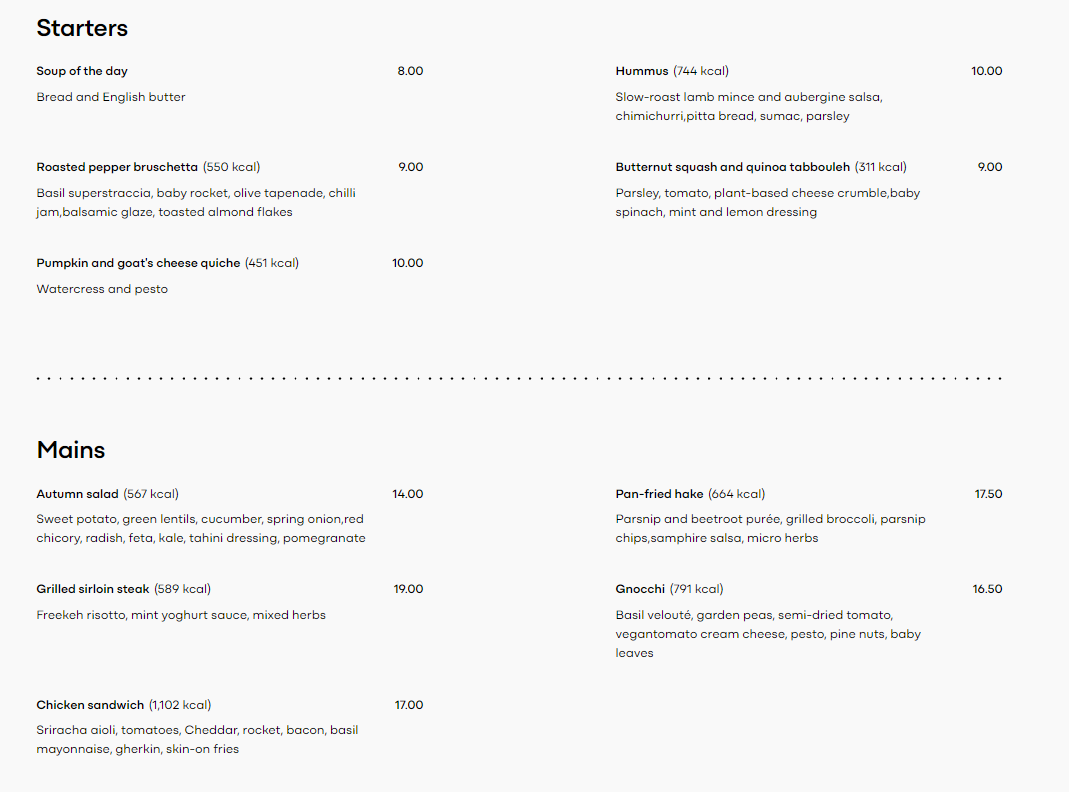Click the 17.50 pan-fried hake price
1069x792 pixels.
coord(988,494)
